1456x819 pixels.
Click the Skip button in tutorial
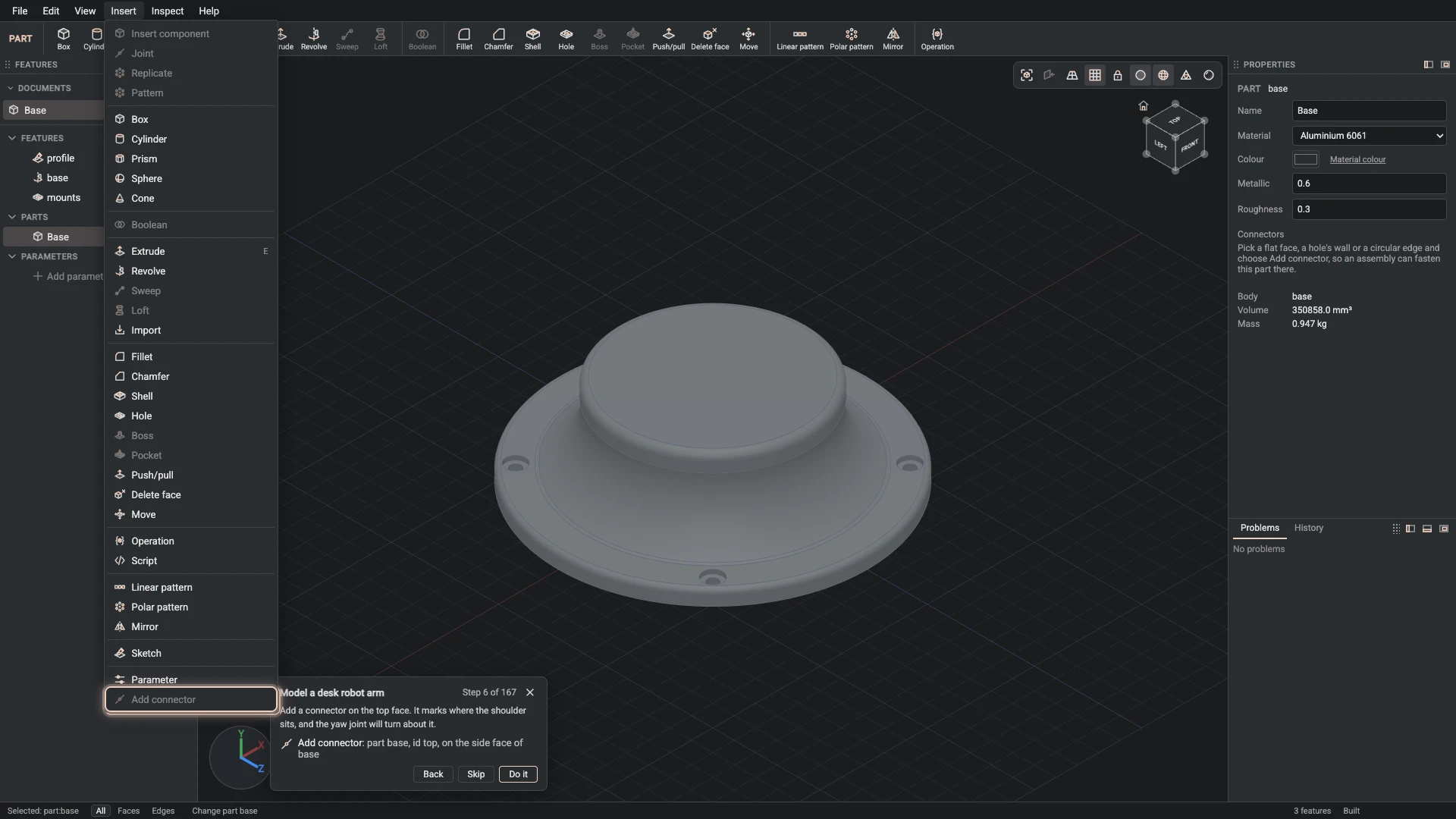point(475,774)
